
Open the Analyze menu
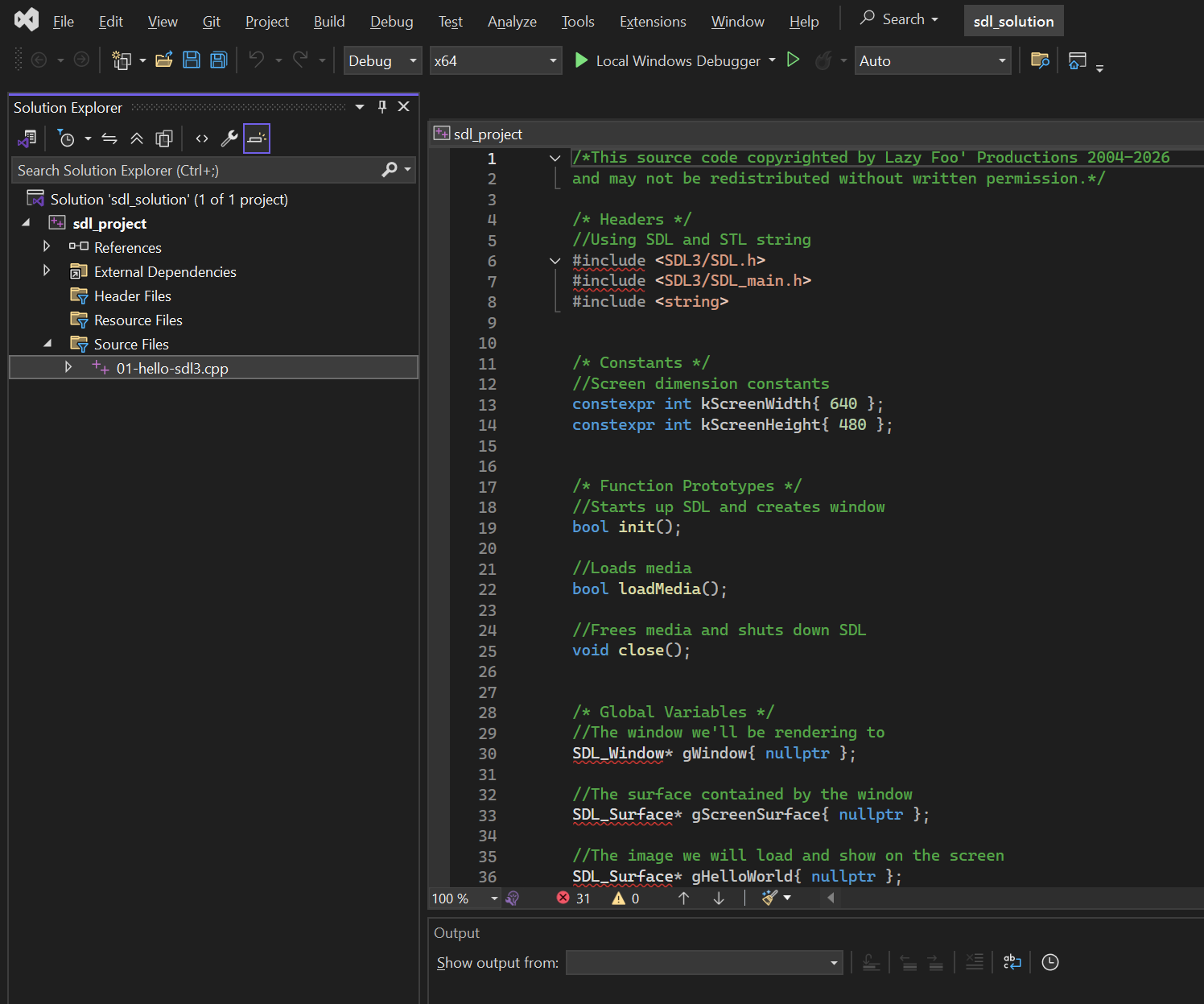click(x=512, y=22)
